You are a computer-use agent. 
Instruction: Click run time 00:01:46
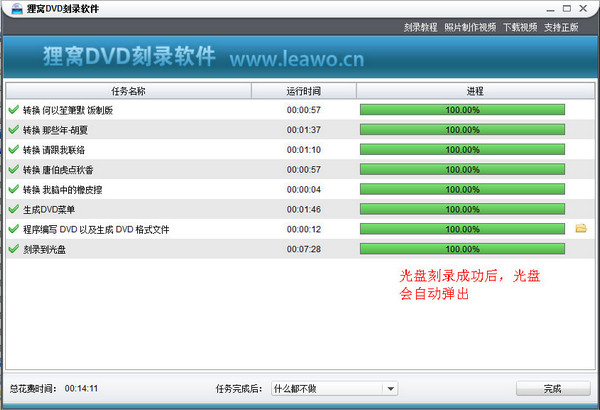[x=304, y=209]
